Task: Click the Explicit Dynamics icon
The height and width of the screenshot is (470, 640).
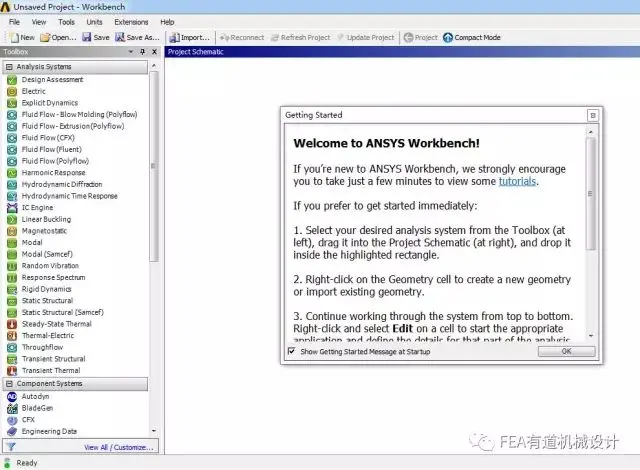Action: coord(12,103)
